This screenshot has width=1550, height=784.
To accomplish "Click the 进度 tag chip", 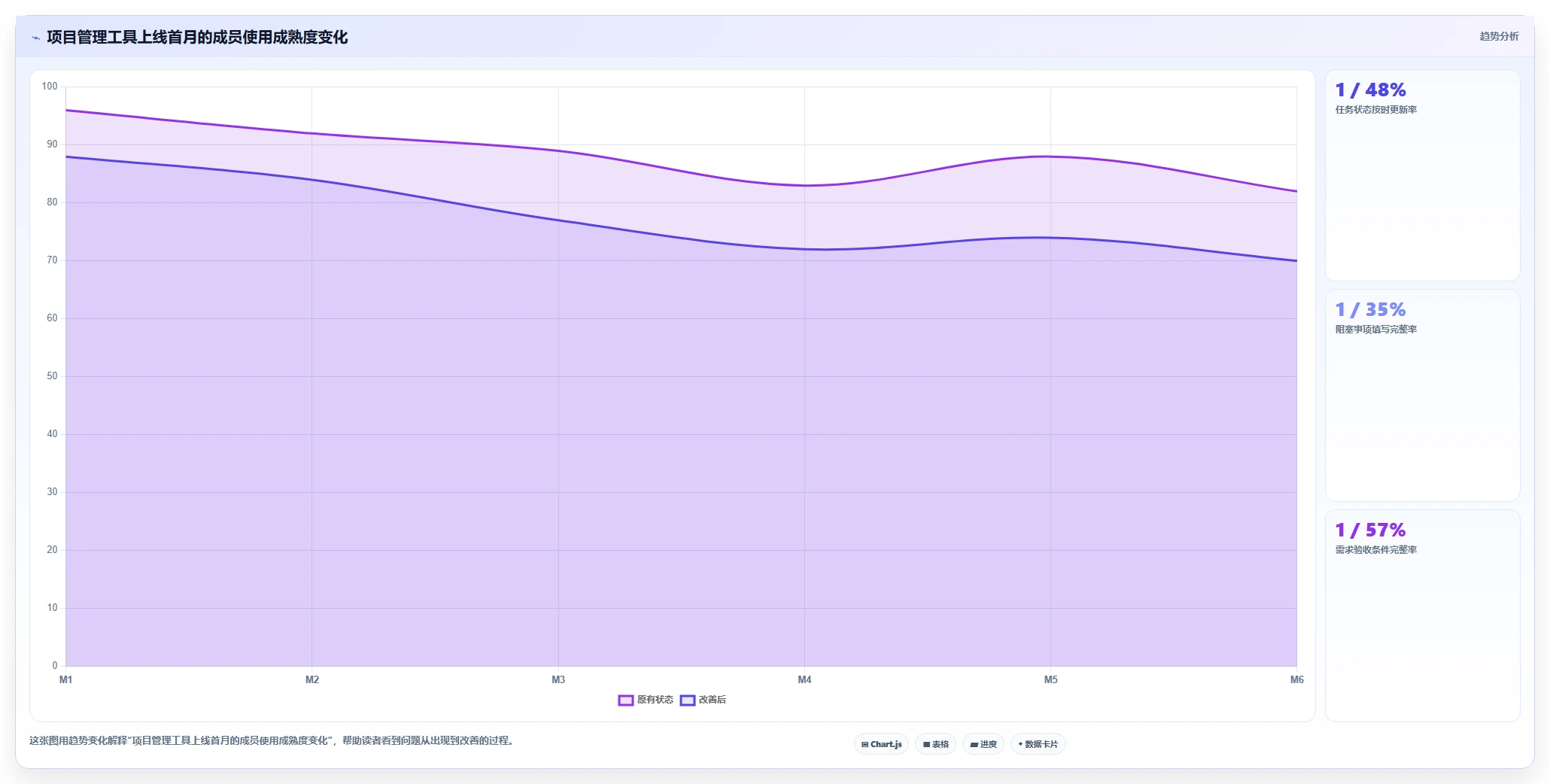I will click(x=983, y=744).
